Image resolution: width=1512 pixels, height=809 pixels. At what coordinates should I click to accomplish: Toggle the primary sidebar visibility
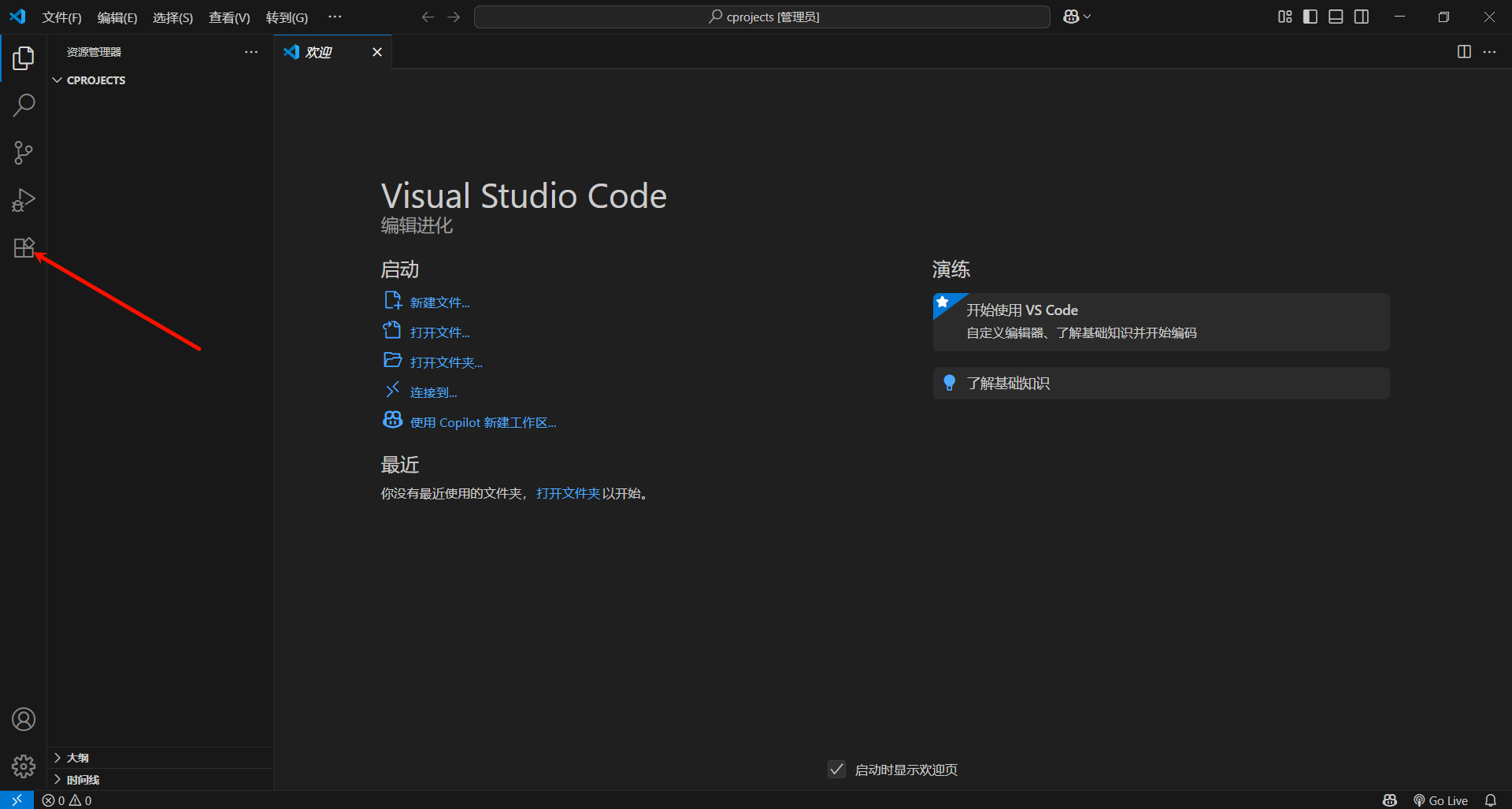click(x=1310, y=17)
